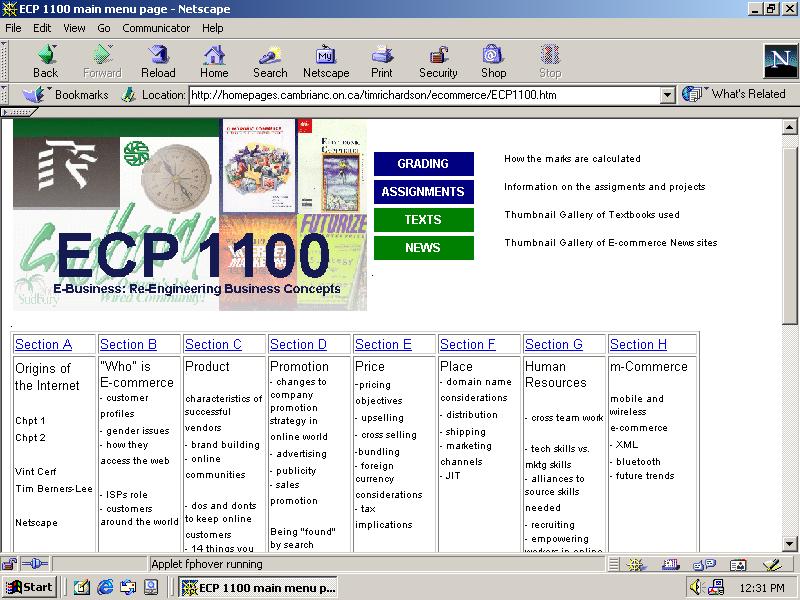Click the scrollbar down arrow

[789, 544]
